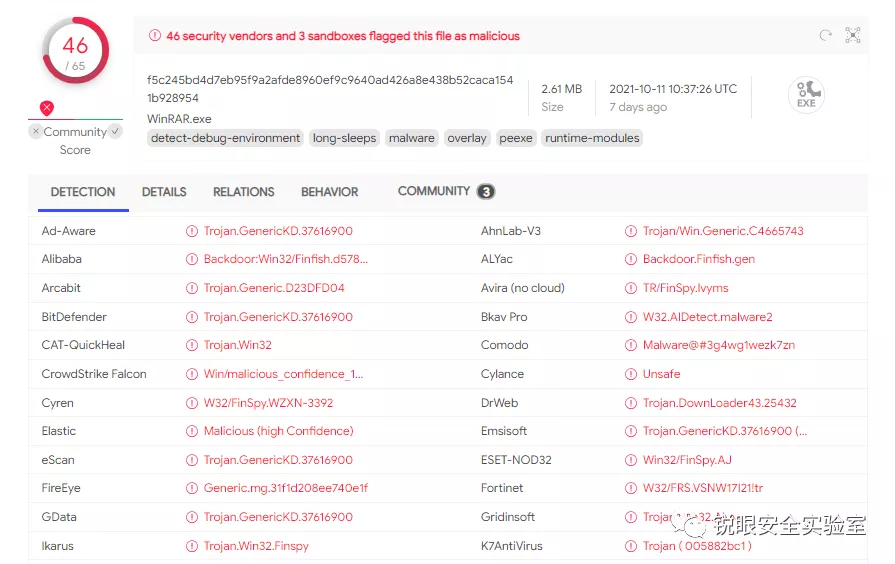This screenshot has height=564, width=895.
Task: Click Unsafe result for Cylance
Action: click(x=662, y=374)
